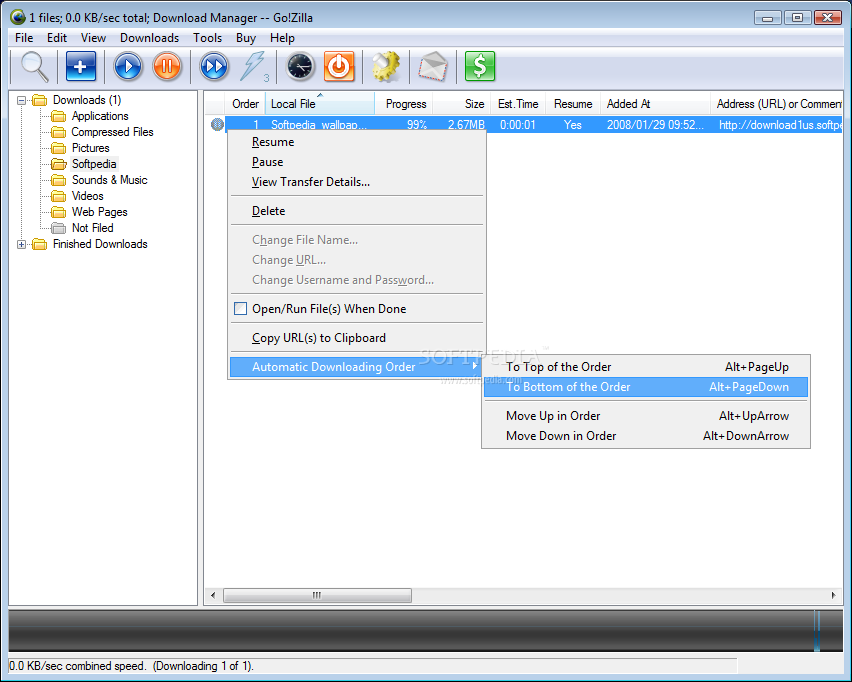The height and width of the screenshot is (682, 852).
Task: Sort by the Added At column header
Action: pyautogui.click(x=655, y=104)
